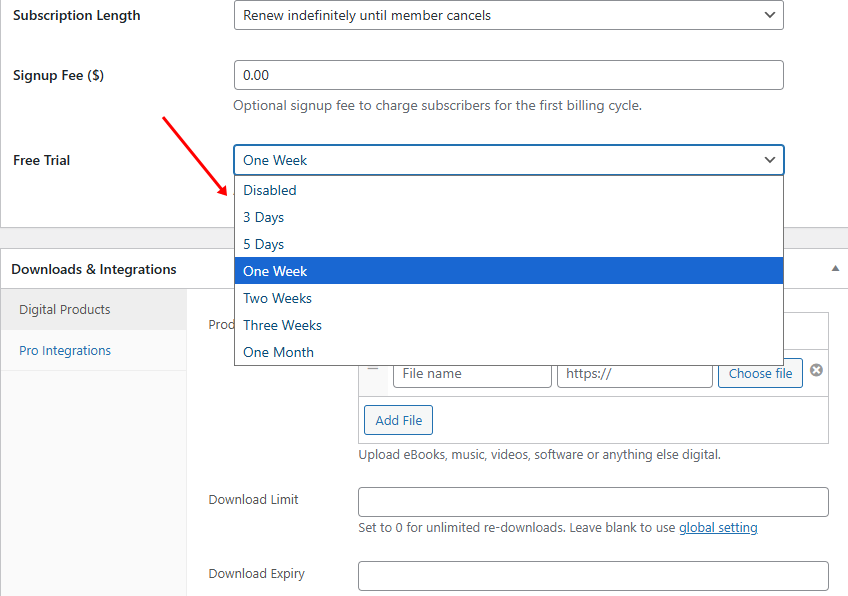Select Three Weeks option
The image size is (848, 596).
508,325
